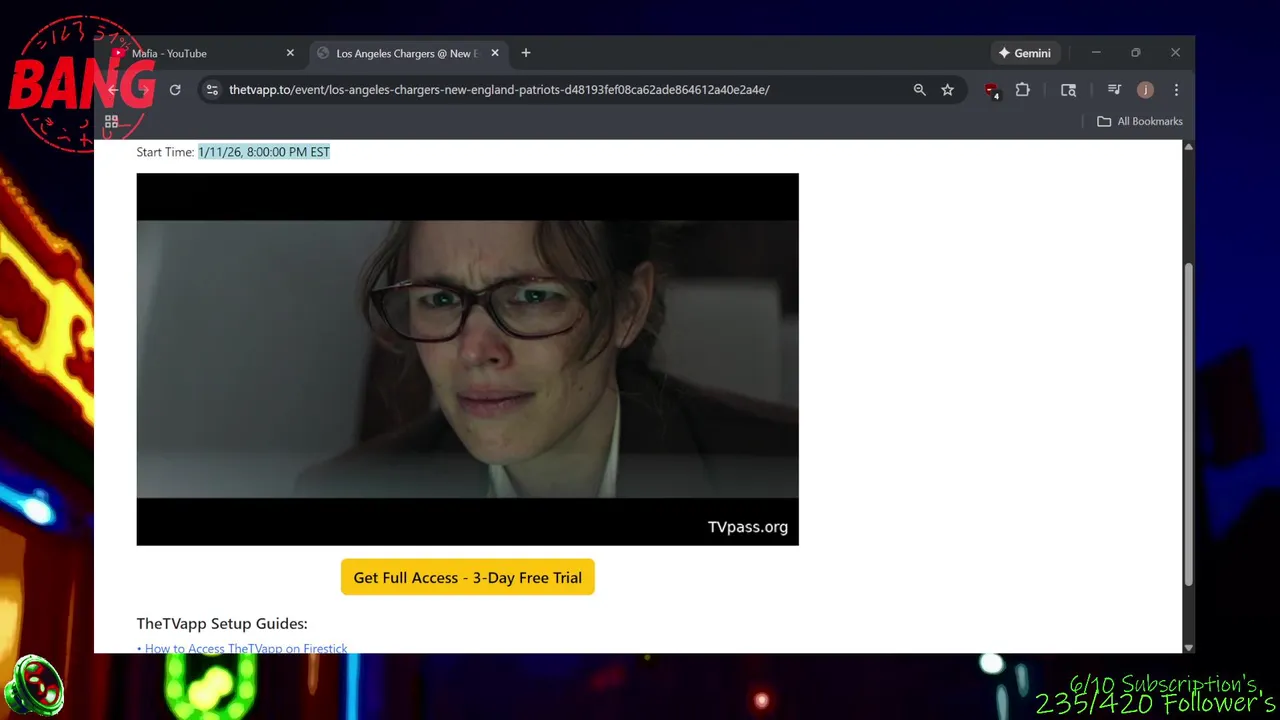Open a new browser tab

pos(526,53)
